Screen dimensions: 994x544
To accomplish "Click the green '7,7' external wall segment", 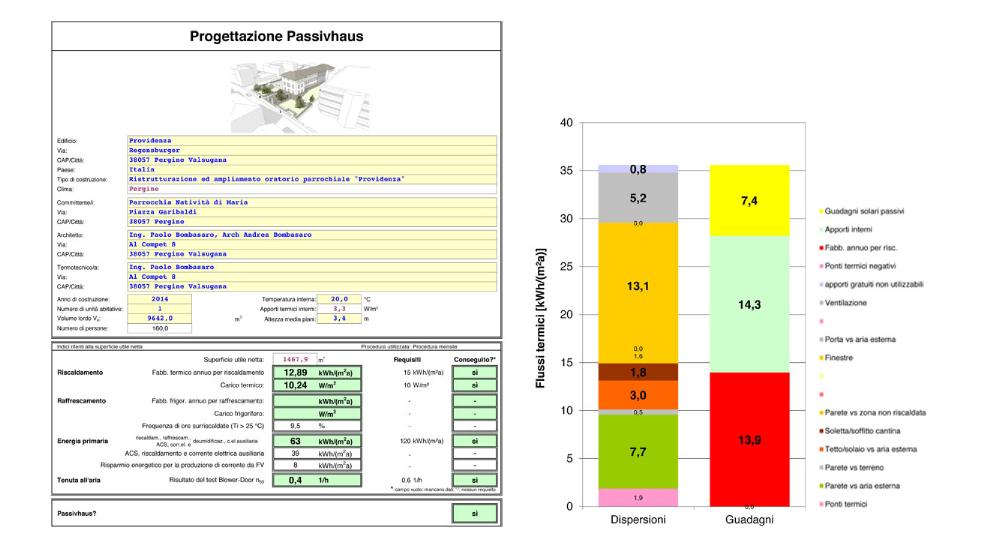I will click(x=638, y=451).
